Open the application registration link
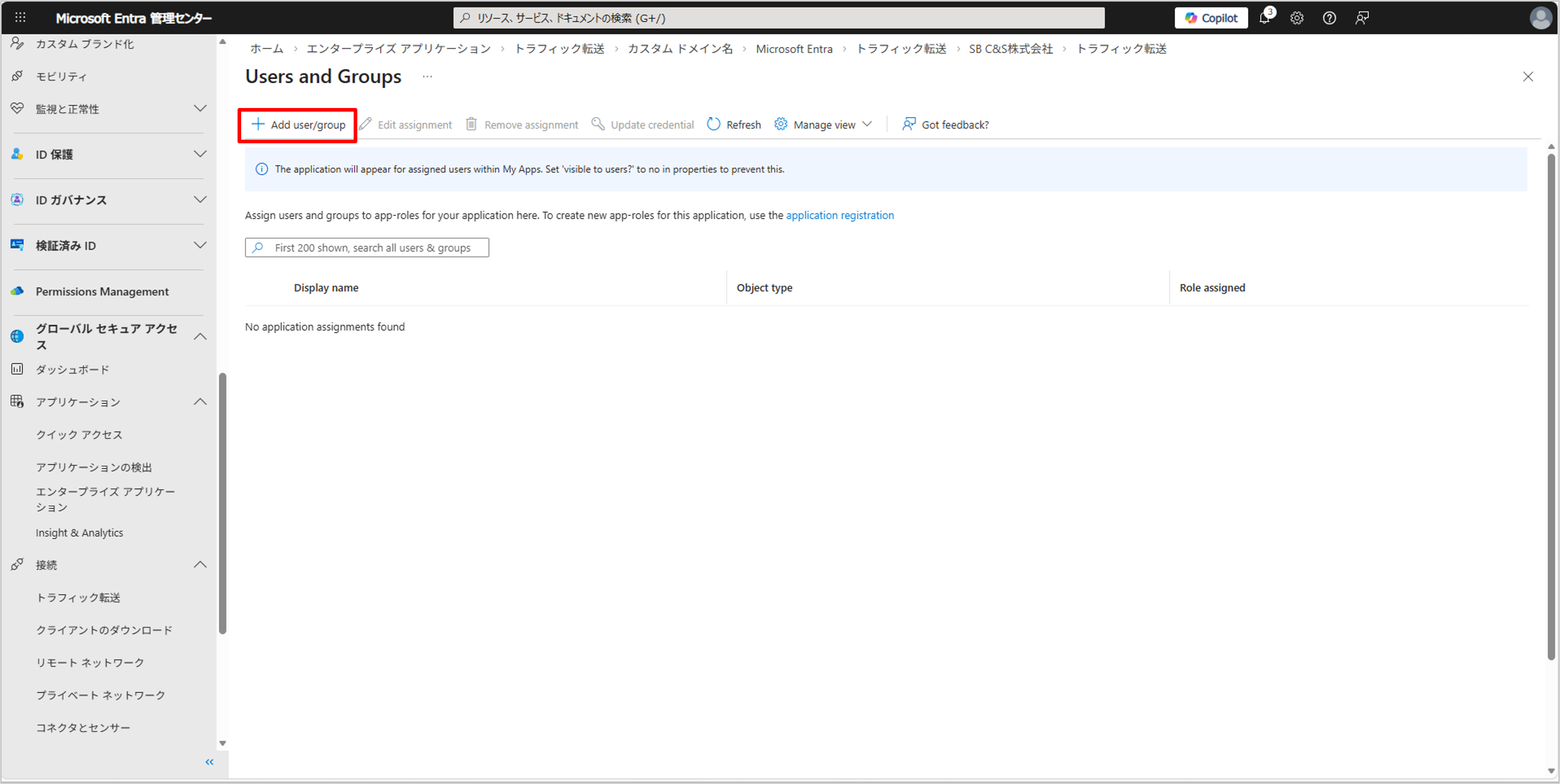Viewport: 1560px width, 784px height. point(839,215)
